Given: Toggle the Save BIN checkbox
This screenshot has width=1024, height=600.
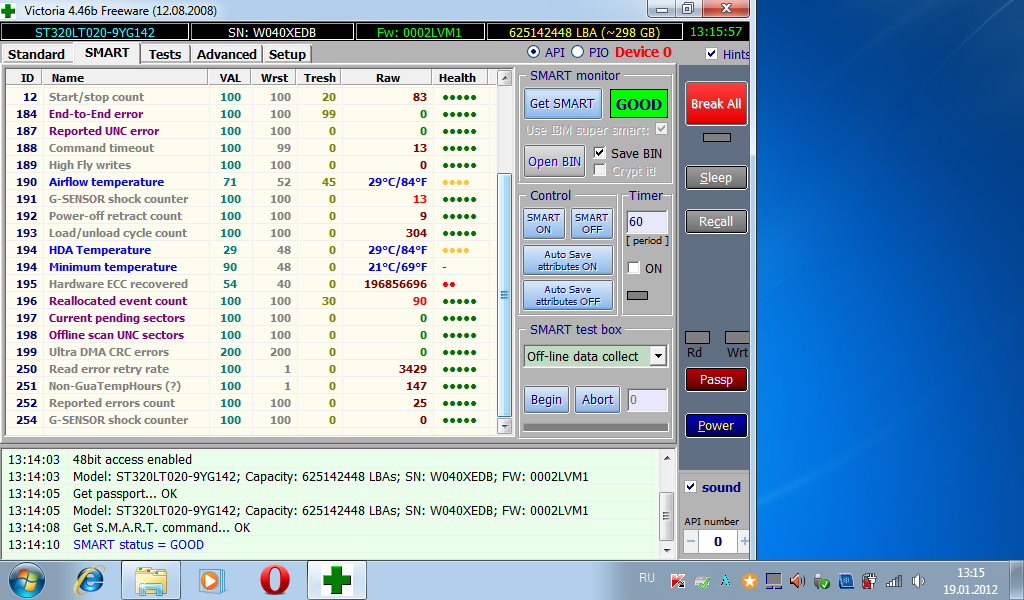Looking at the screenshot, I should pyautogui.click(x=600, y=153).
